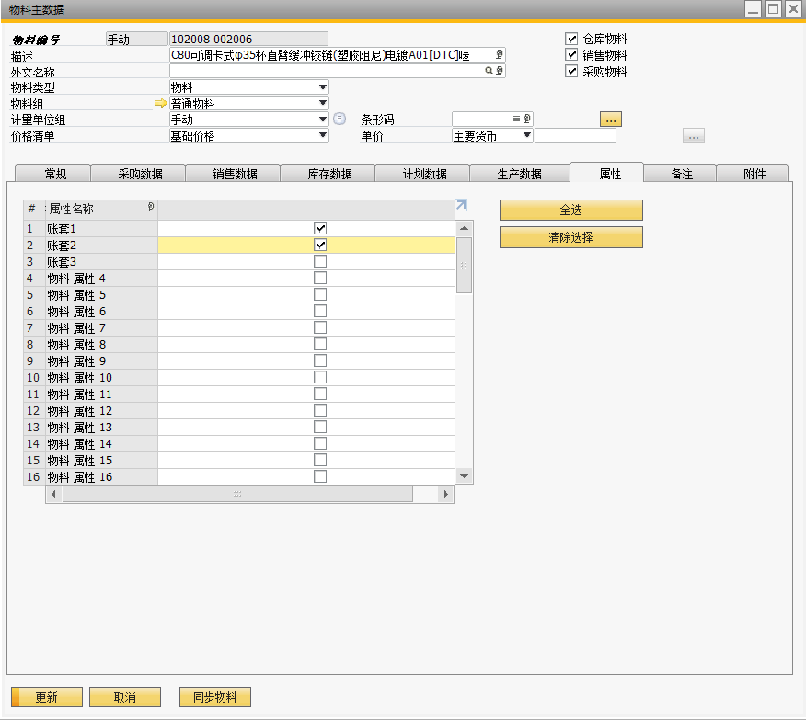
Task: Uncheck the 账套1 property checkbox
Action: click(x=321, y=229)
